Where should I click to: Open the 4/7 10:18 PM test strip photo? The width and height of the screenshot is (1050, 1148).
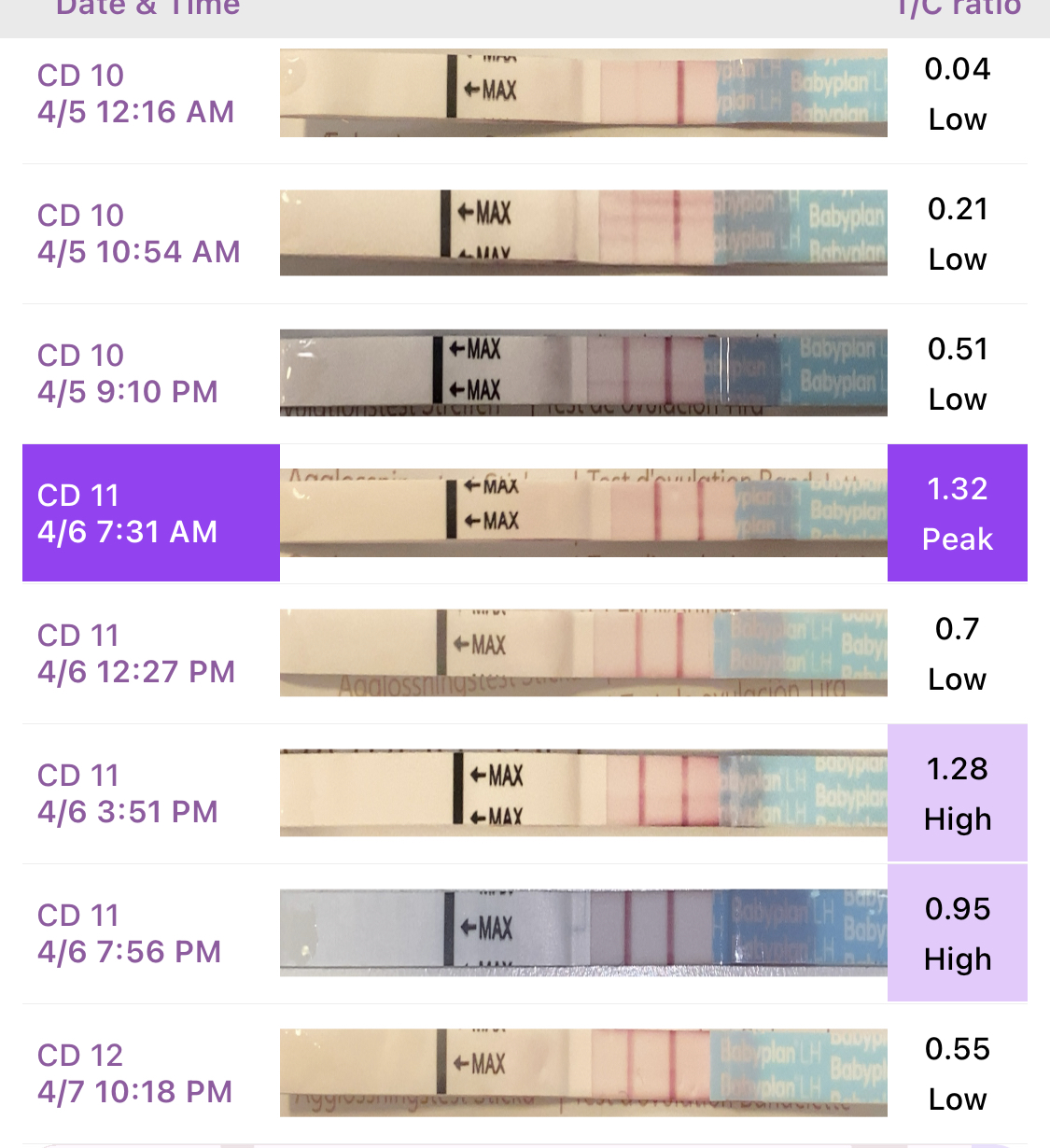pos(583,1072)
